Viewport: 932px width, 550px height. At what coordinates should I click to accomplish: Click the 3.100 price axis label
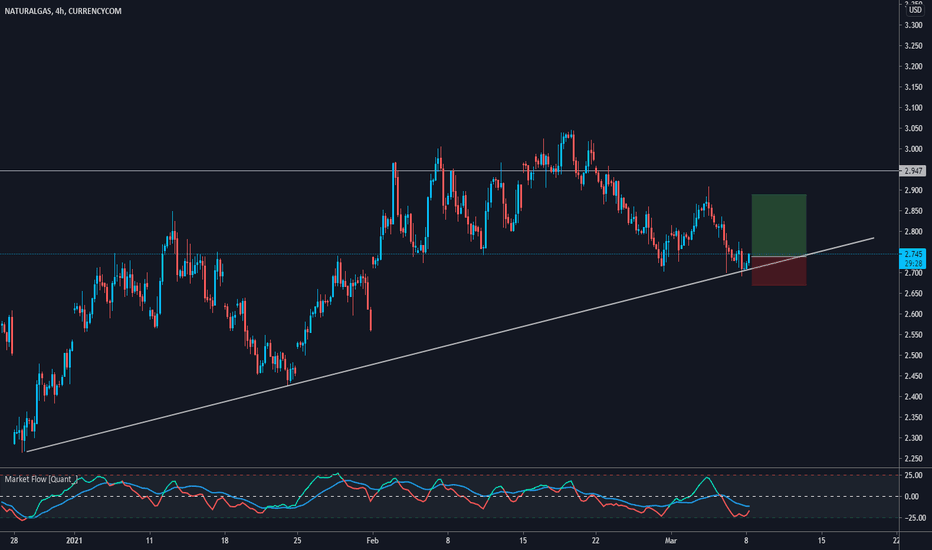tap(914, 108)
